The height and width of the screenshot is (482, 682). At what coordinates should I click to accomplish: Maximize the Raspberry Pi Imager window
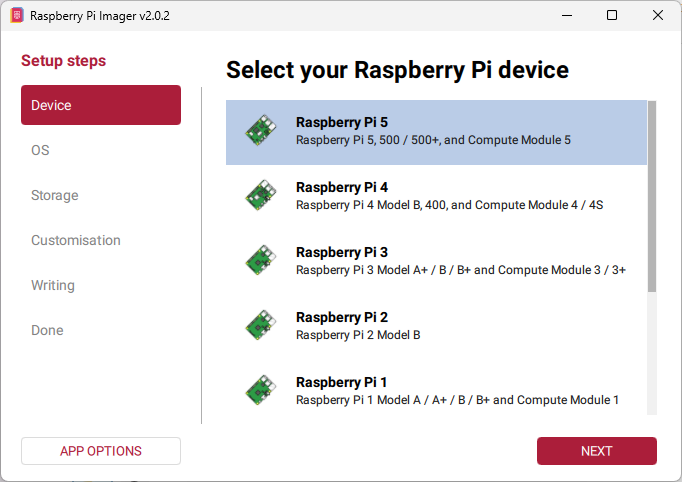tap(612, 16)
